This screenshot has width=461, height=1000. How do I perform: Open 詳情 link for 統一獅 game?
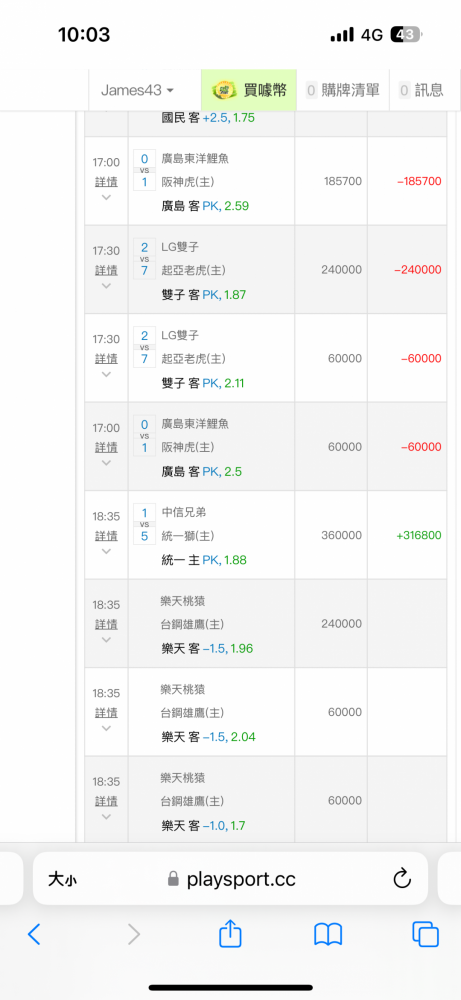106,535
